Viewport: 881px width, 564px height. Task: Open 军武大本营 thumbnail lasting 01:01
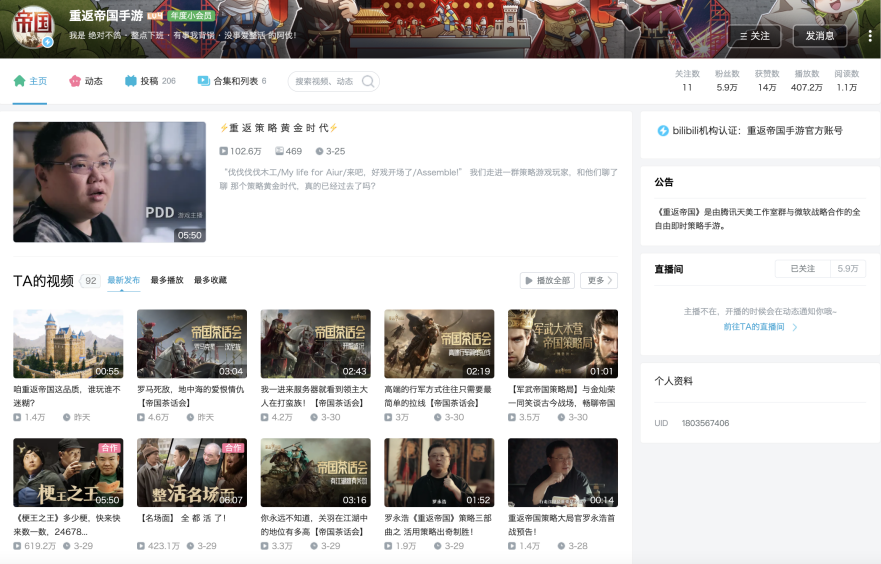pos(562,344)
